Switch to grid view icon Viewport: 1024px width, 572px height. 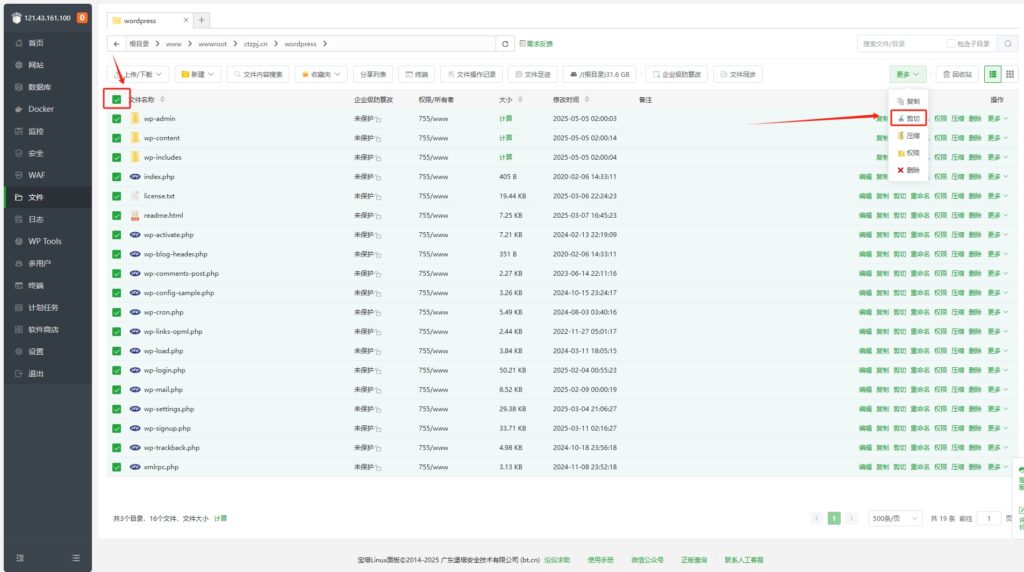[1010, 74]
